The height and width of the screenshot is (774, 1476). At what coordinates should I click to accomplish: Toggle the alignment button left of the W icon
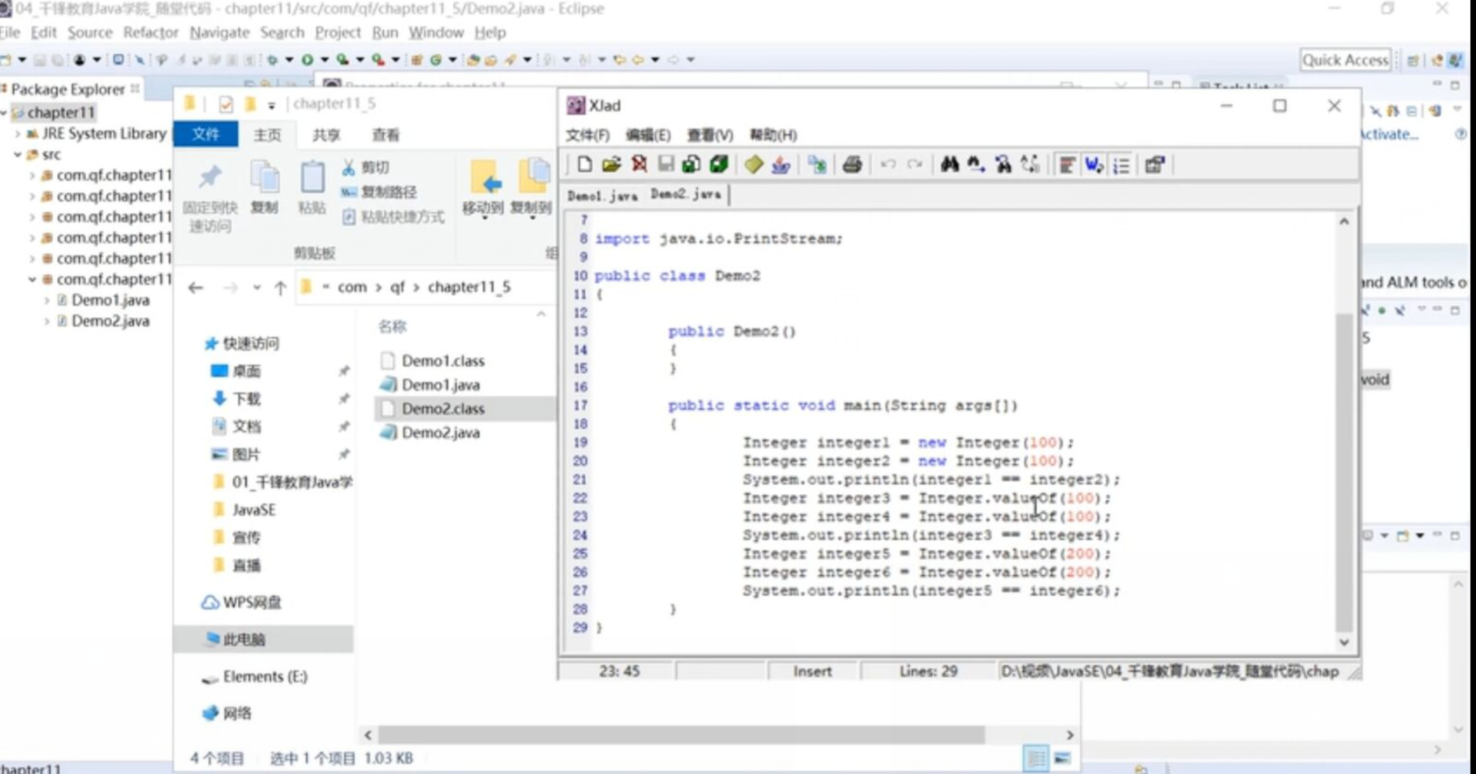(1067, 165)
